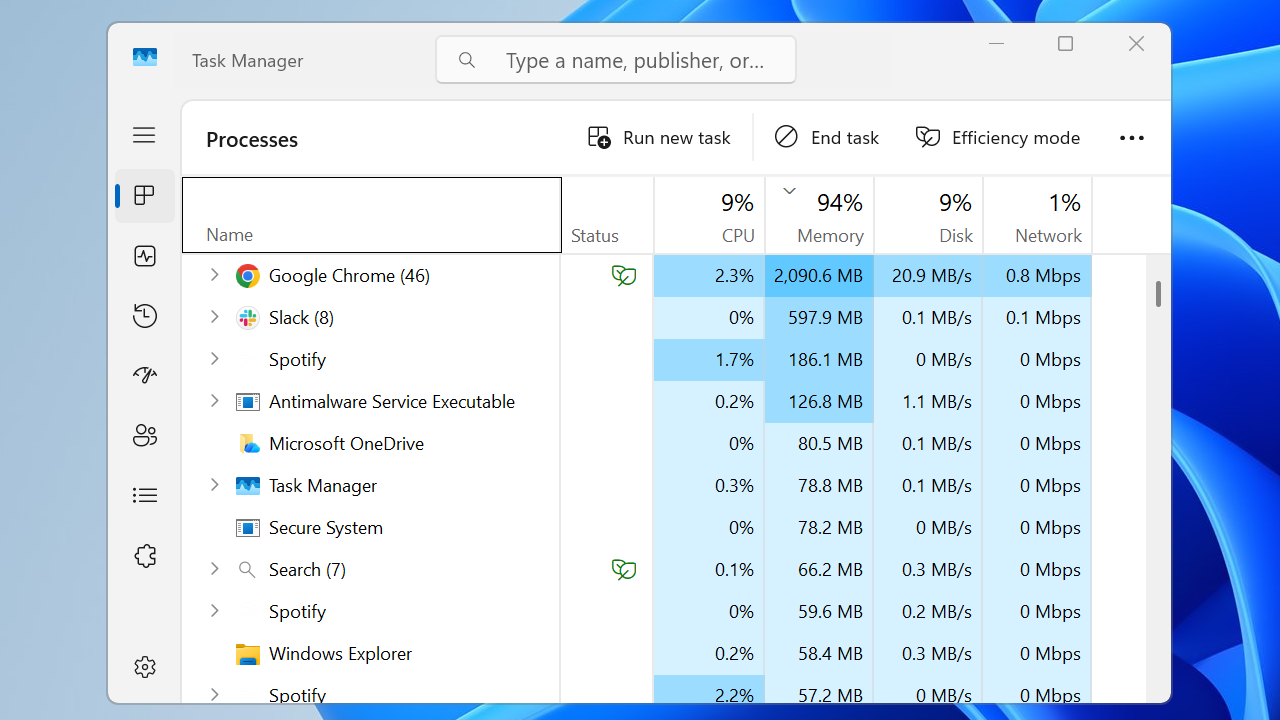Click OneDrive's 80.5 MB memory cell
Image resolution: width=1280 pixels, height=720 pixels.
click(820, 444)
